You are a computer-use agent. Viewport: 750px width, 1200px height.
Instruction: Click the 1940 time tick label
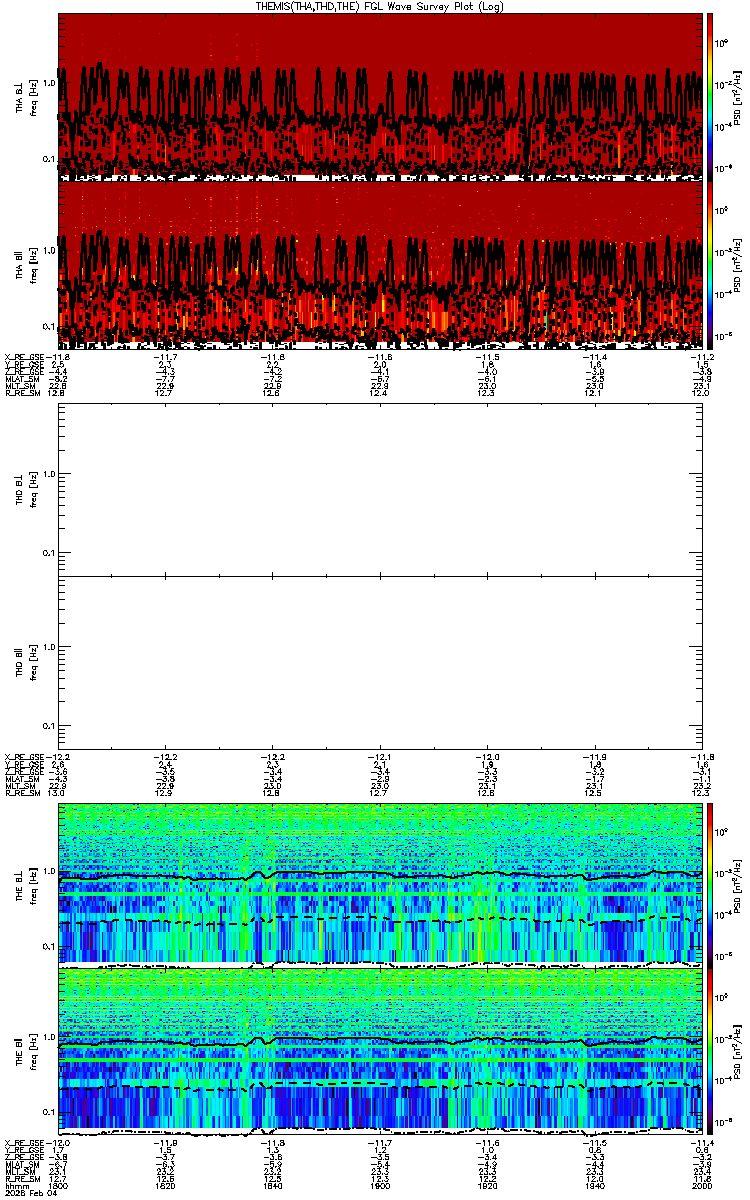pyautogui.click(x=594, y=1186)
